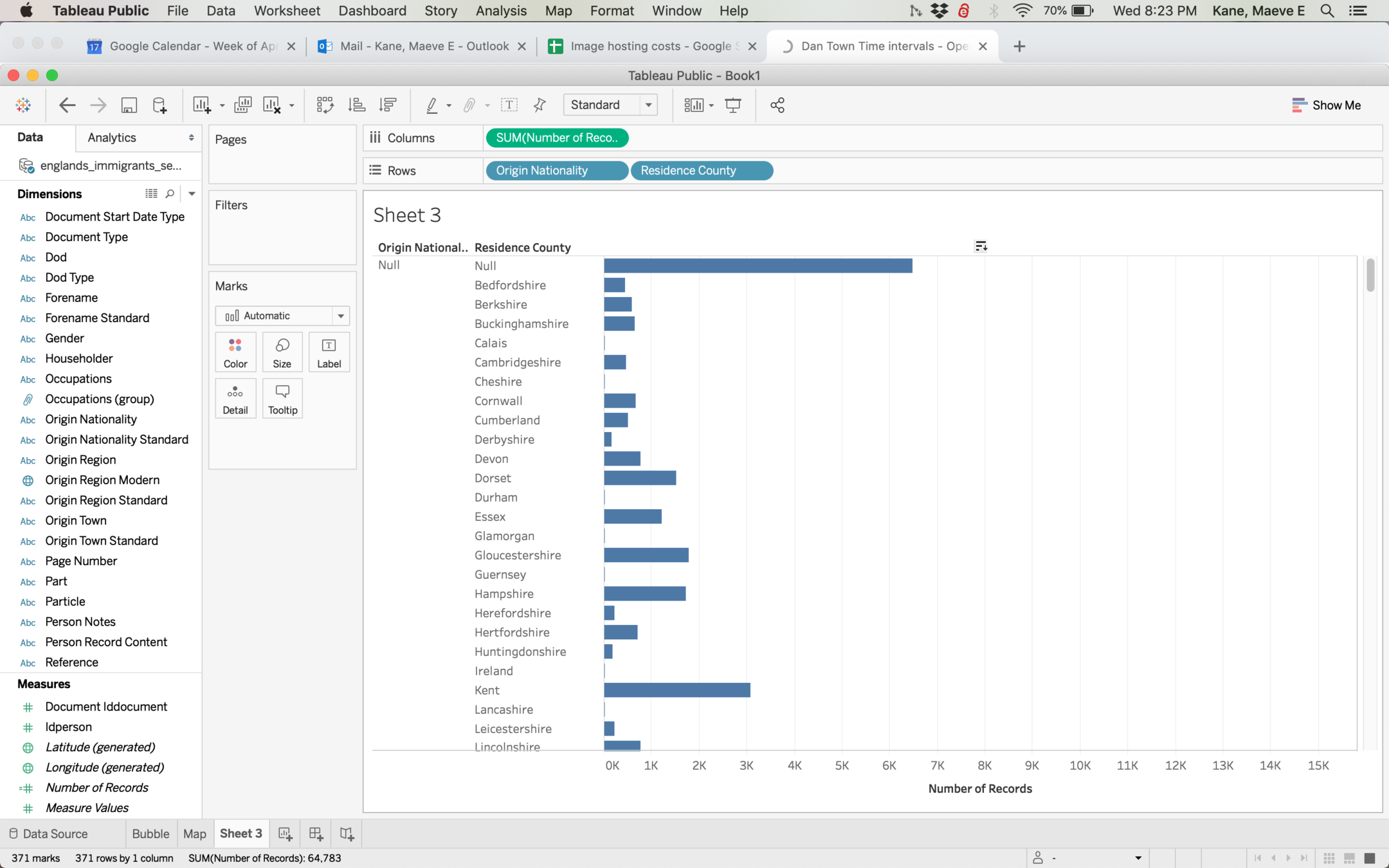This screenshot has width=1389, height=868.
Task: Open the Share icon in the toolbar
Action: [777, 105]
